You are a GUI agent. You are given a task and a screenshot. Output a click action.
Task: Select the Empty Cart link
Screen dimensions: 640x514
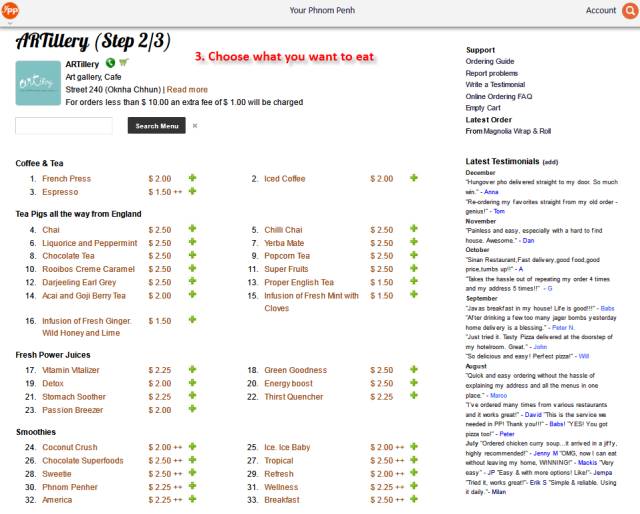click(x=483, y=107)
